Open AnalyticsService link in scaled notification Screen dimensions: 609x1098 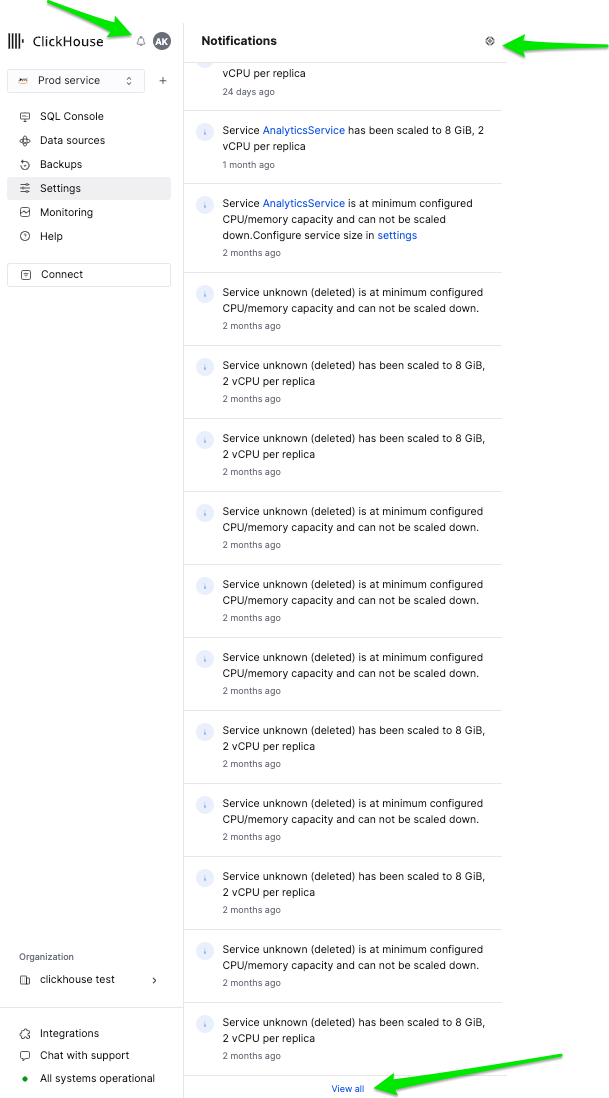coord(303,131)
